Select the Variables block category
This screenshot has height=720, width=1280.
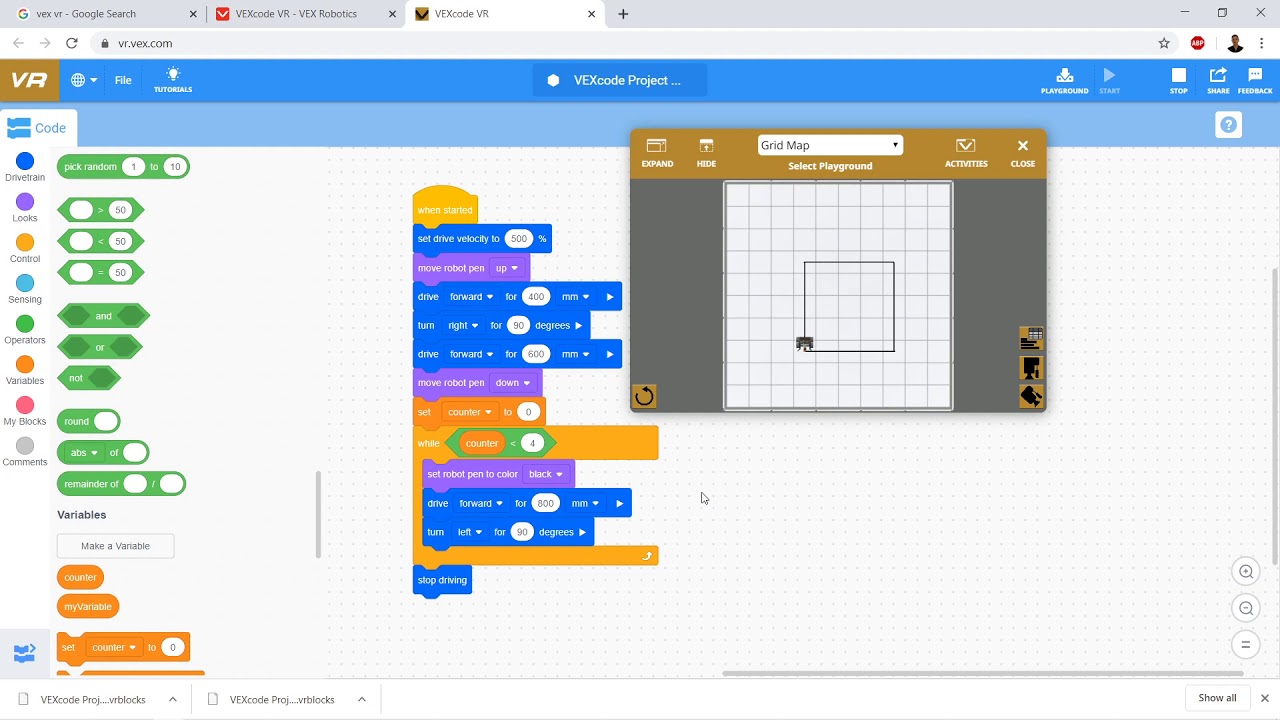25,372
